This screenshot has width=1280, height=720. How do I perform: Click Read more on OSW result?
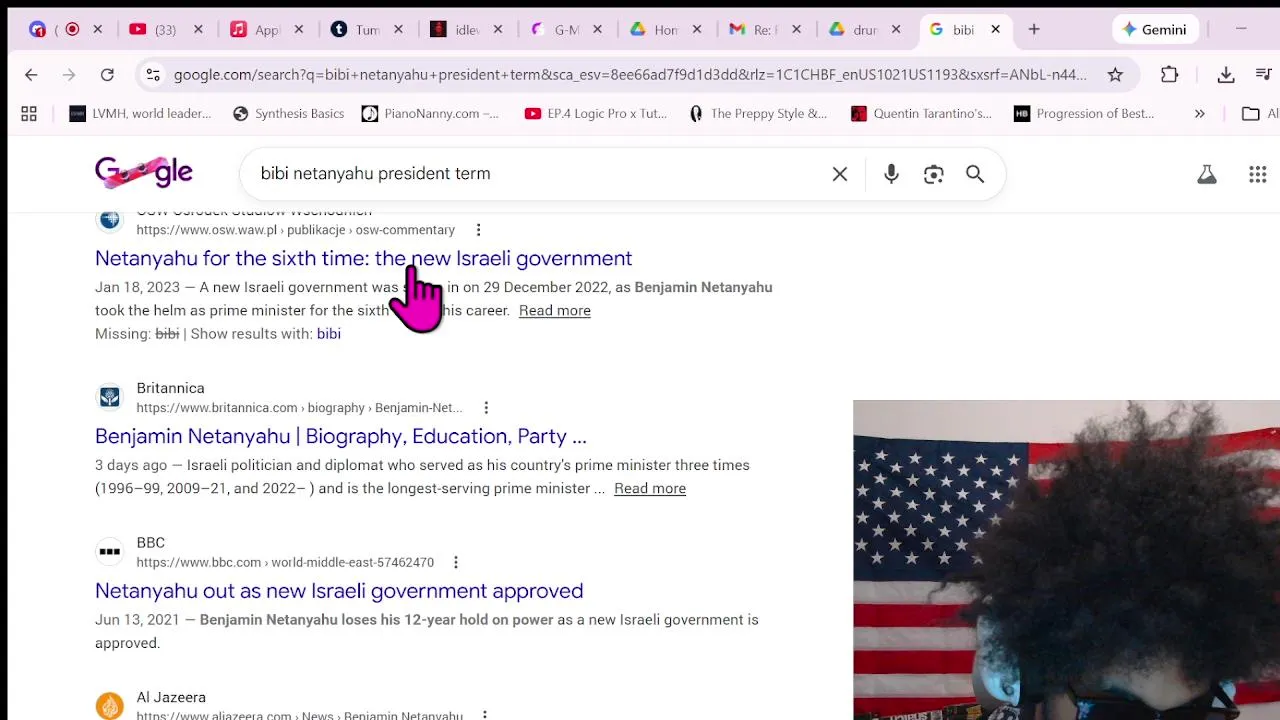tap(554, 311)
